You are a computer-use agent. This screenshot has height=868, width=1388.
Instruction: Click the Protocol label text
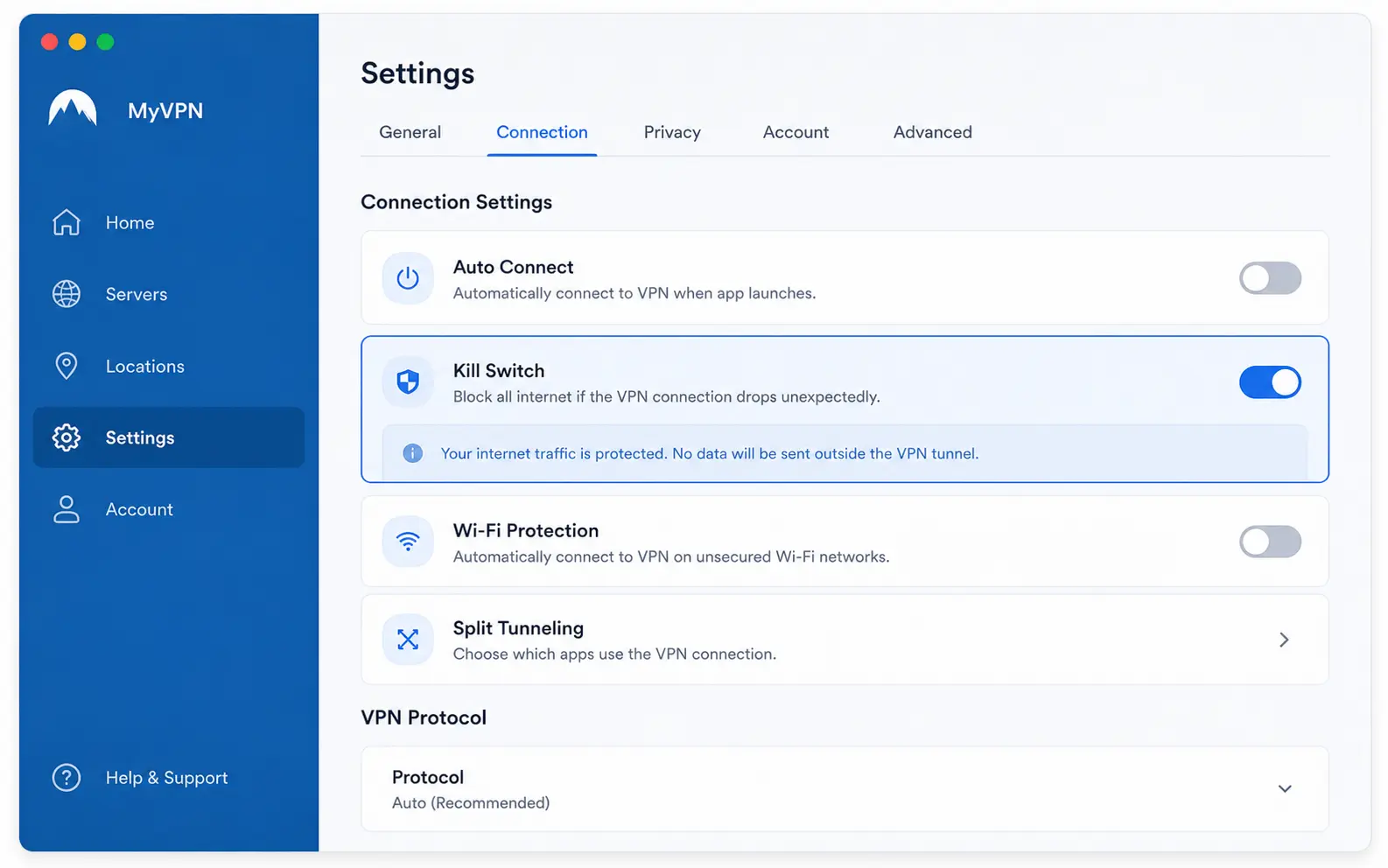(428, 777)
